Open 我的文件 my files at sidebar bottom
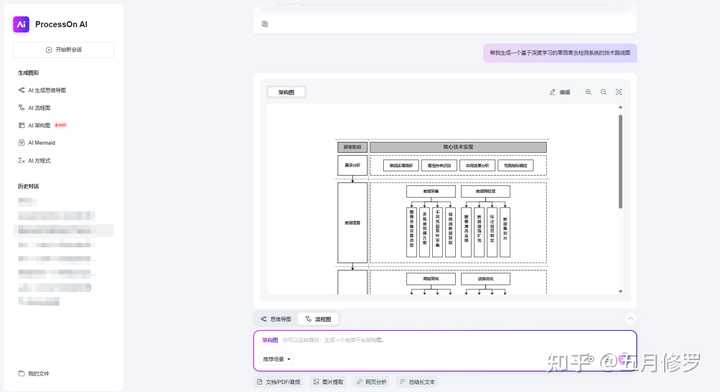Viewport: 720px width, 392px height. [34, 374]
